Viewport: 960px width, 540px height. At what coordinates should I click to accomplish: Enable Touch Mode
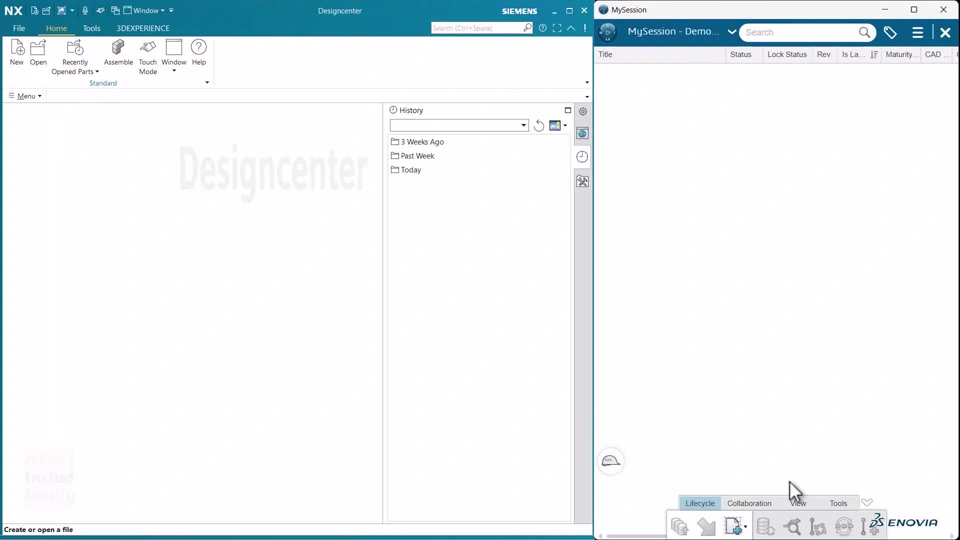coord(148,57)
